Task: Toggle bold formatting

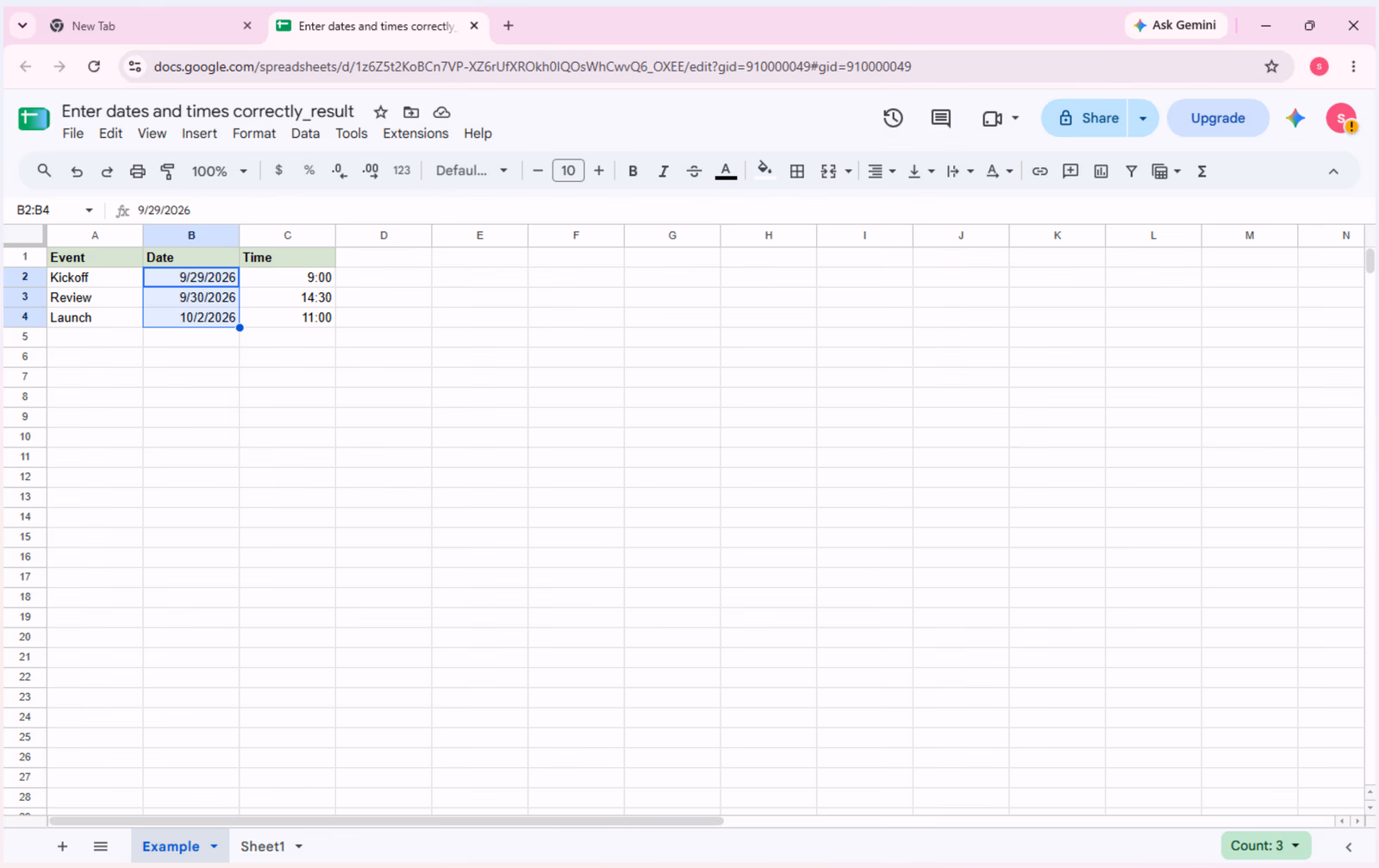Action: 633,172
